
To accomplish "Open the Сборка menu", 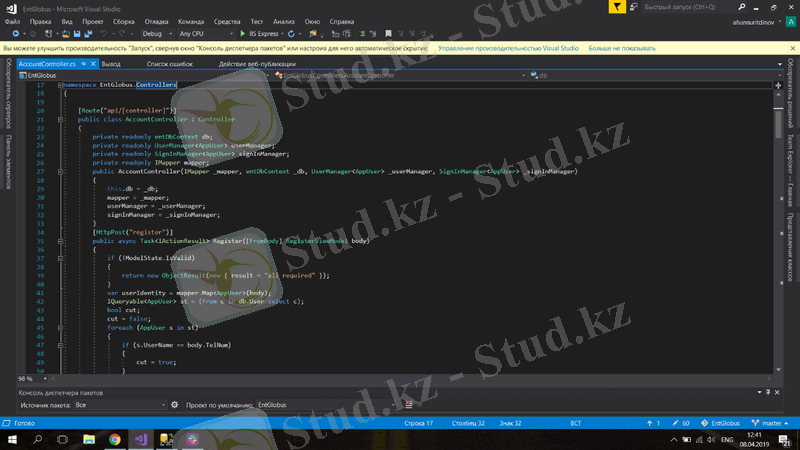I will [x=123, y=21].
